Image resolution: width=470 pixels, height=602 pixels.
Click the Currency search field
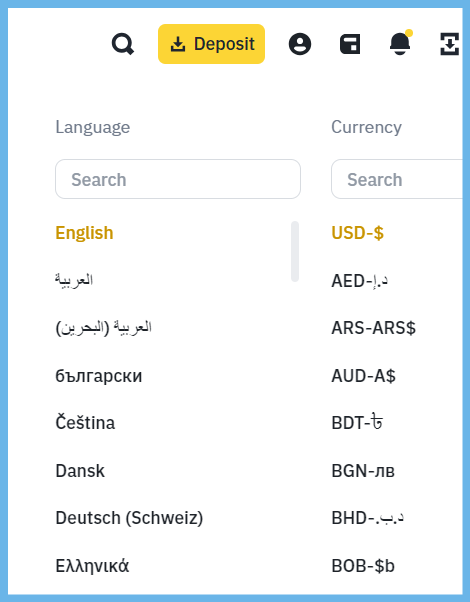pyautogui.click(x=397, y=179)
